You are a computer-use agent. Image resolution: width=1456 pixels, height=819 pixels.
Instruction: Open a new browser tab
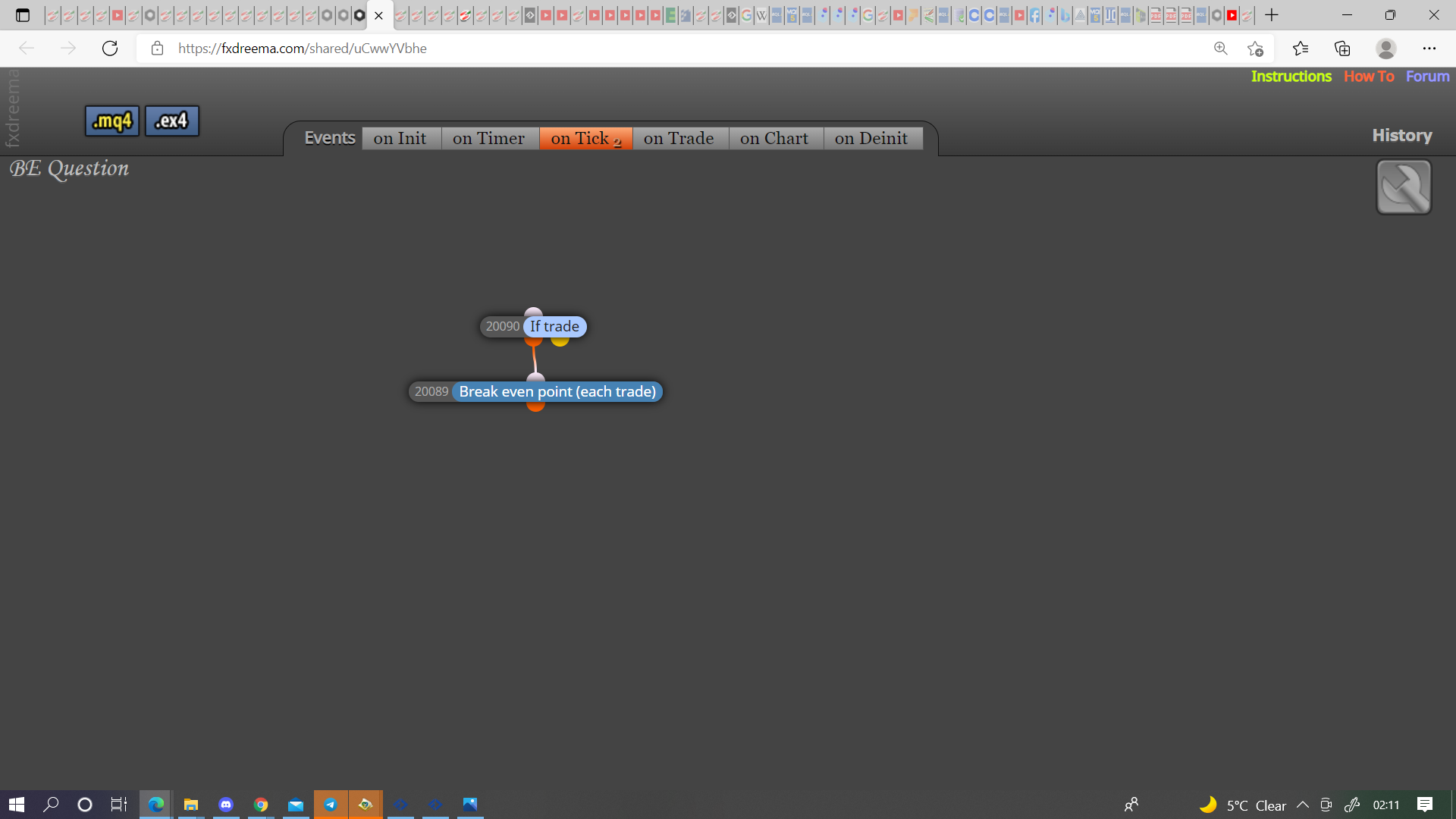(x=1272, y=15)
